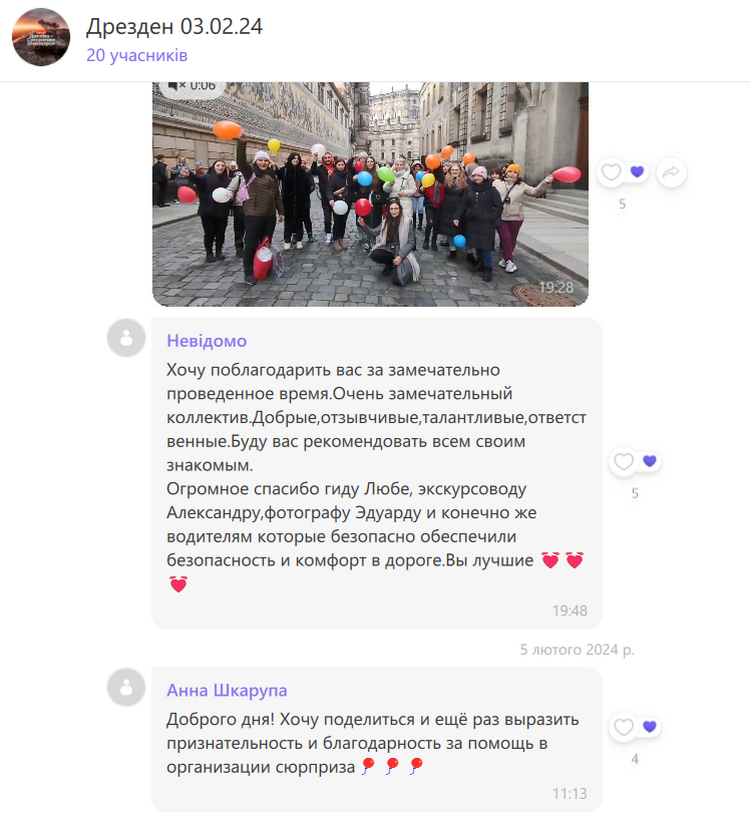
Task: Open the Дрезден 03.02.24 chat title
Action: pos(174,27)
